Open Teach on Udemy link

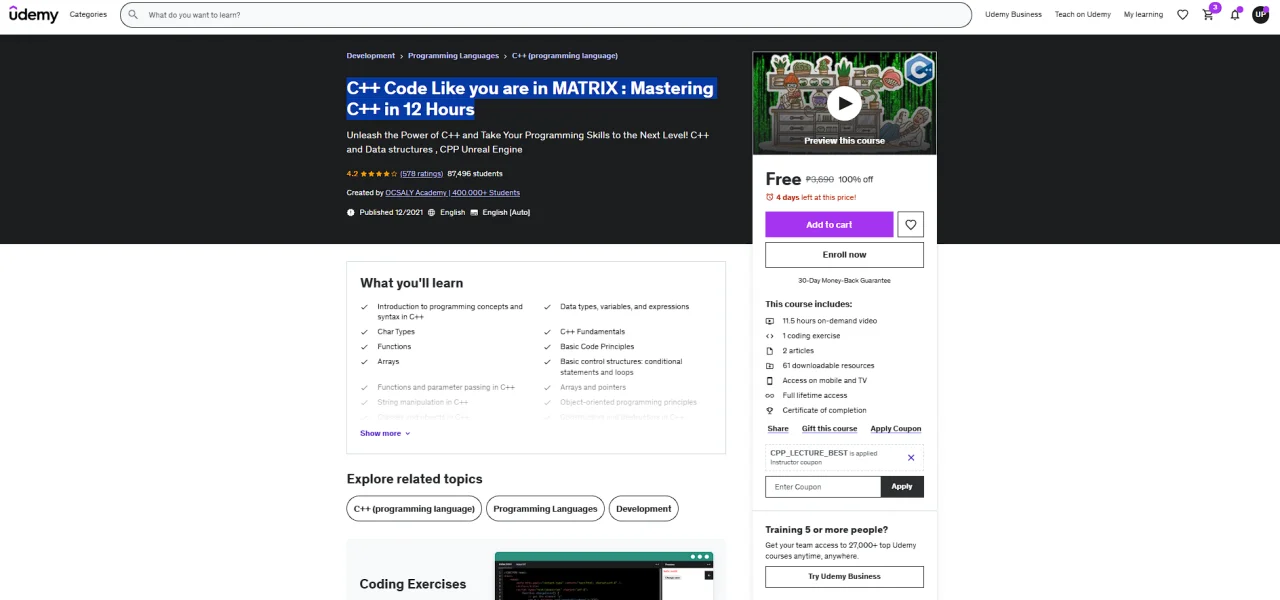(1083, 15)
